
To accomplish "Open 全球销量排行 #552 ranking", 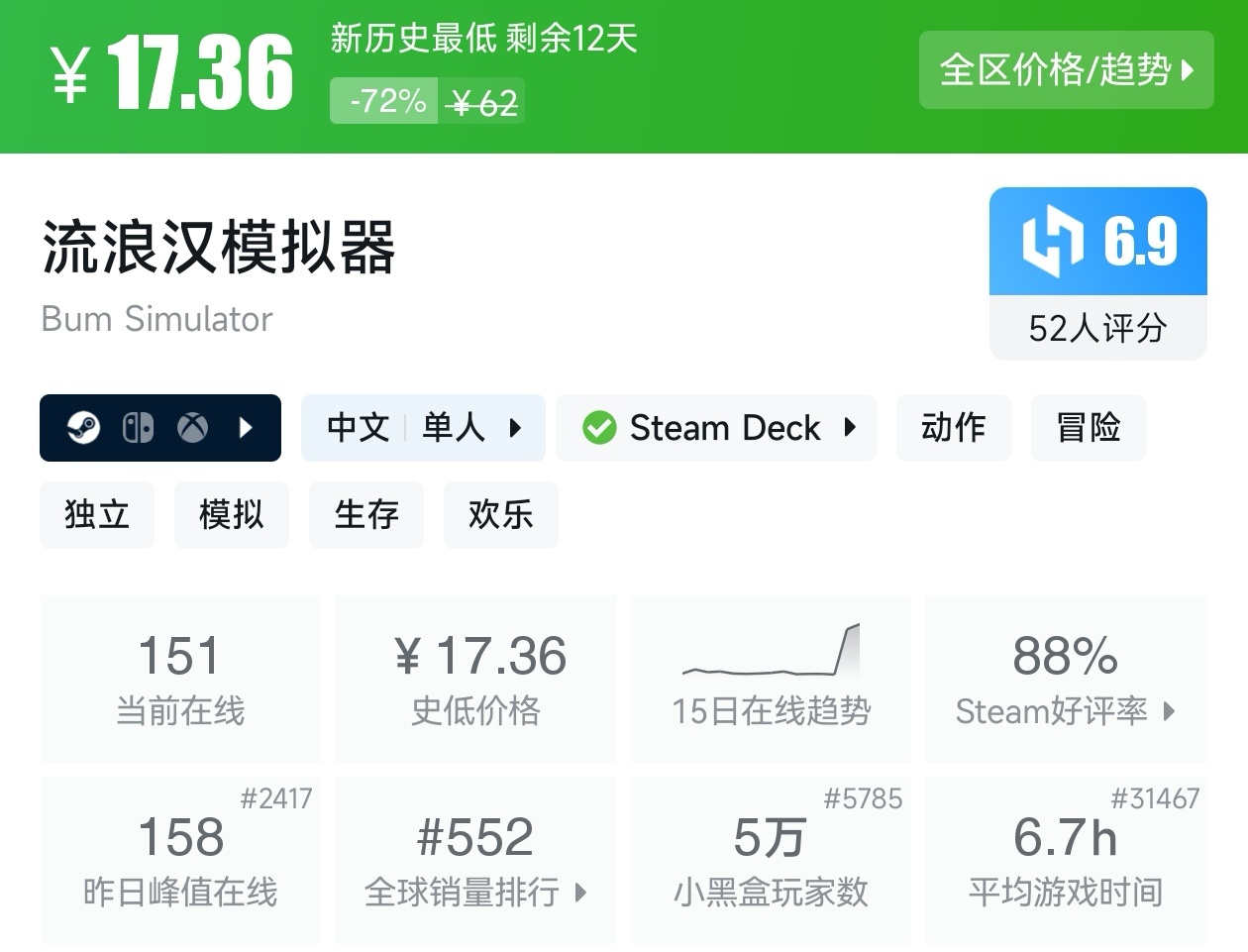I will click(476, 860).
